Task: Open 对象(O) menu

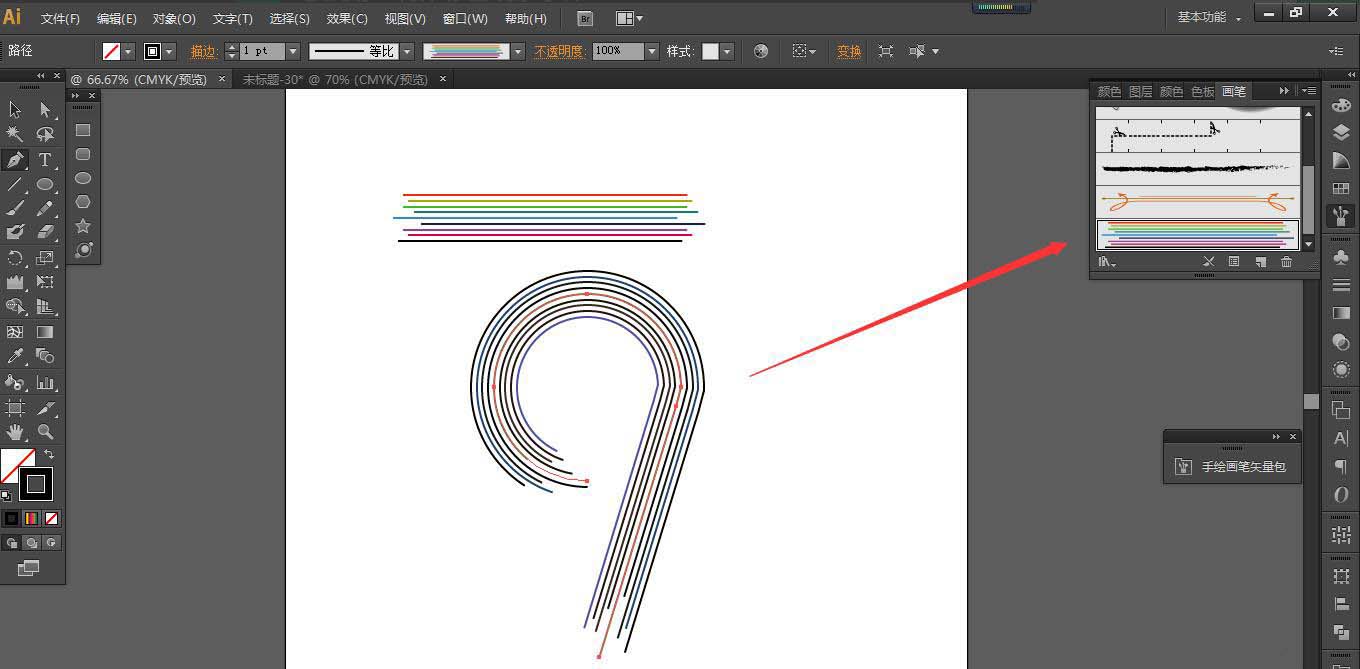Action: 174,19
